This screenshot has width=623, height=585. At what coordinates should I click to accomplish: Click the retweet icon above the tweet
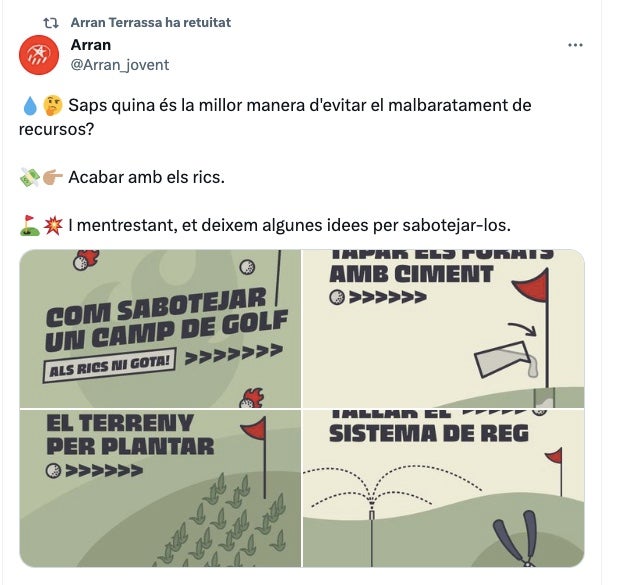click(51, 23)
